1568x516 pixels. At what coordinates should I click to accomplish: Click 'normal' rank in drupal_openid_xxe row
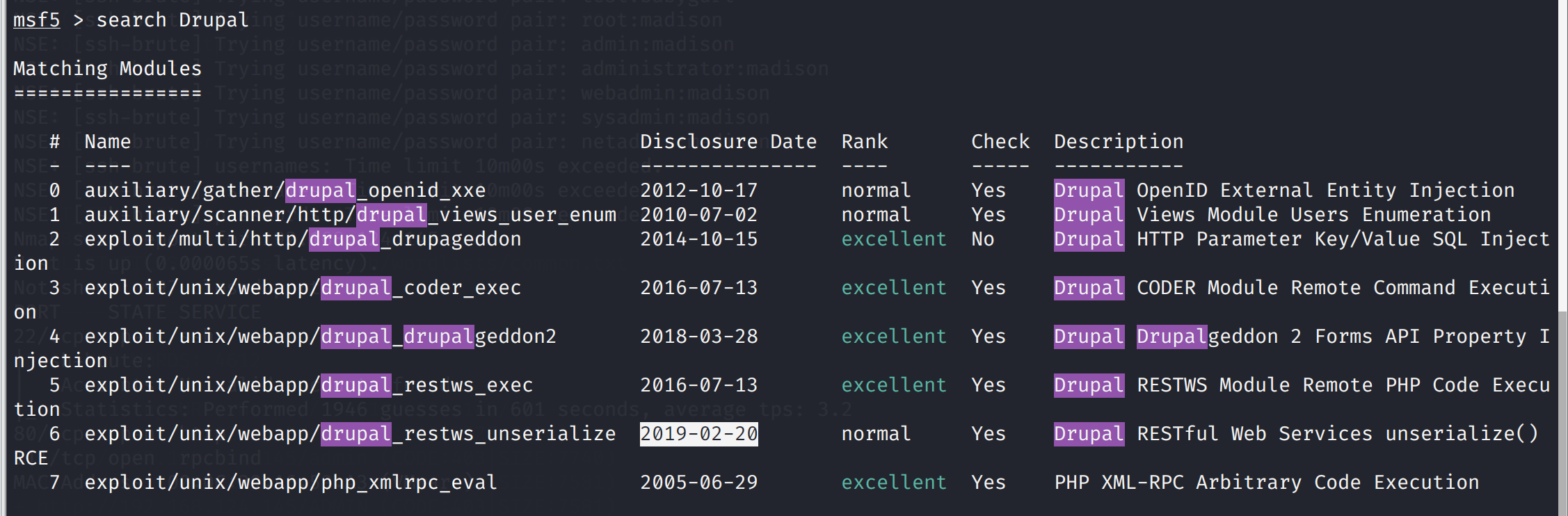click(x=877, y=191)
